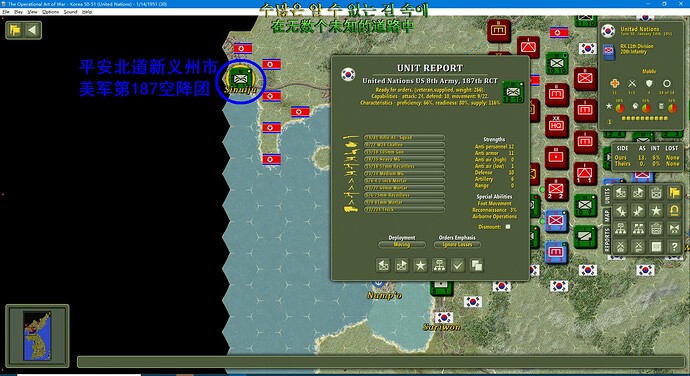Open the Sound menu
This screenshot has height=376, width=690.
[x=70, y=12]
